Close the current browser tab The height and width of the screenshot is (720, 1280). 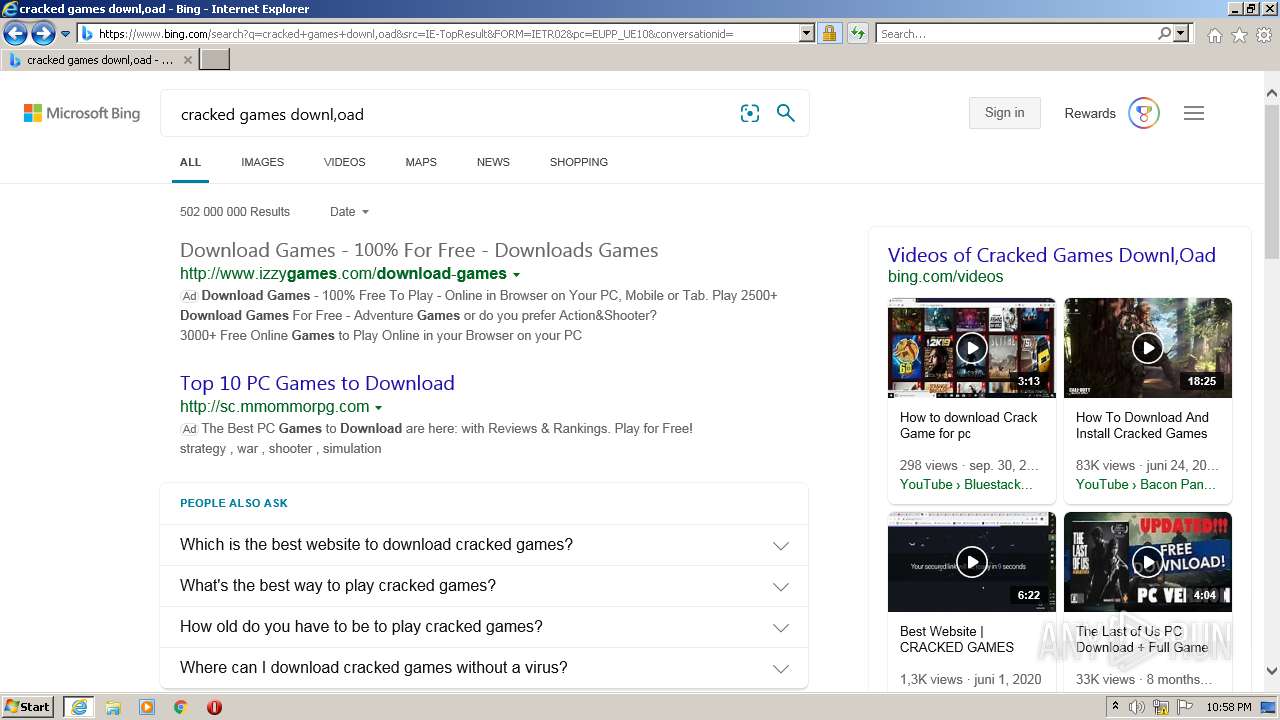188,60
